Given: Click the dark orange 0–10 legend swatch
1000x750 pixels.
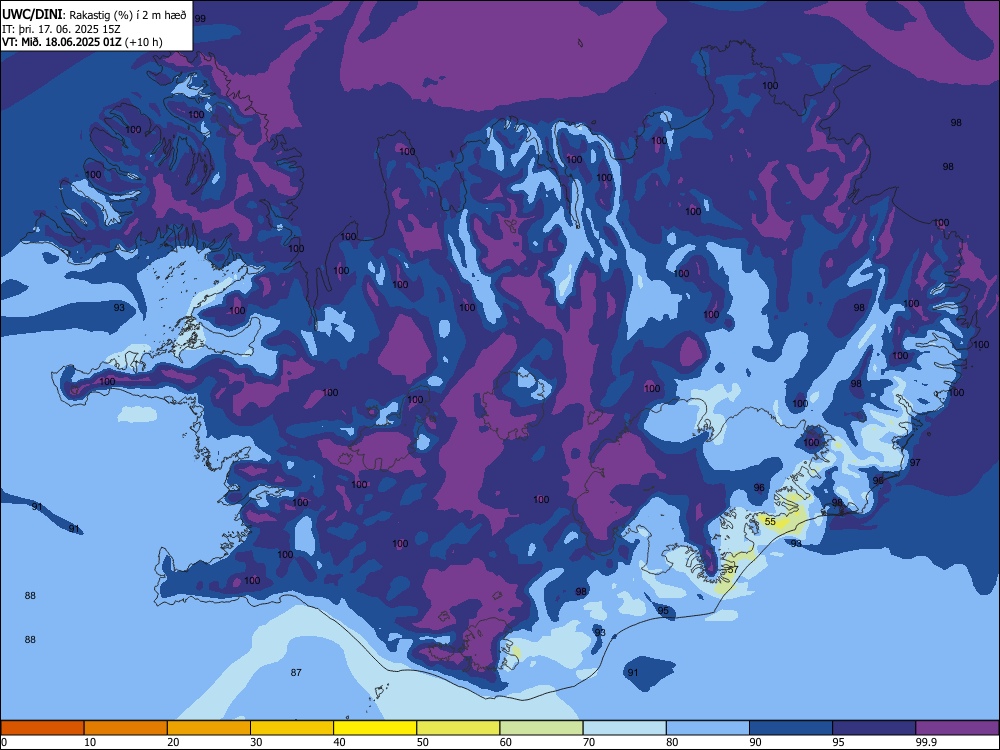Looking at the screenshot, I should click(42, 728).
